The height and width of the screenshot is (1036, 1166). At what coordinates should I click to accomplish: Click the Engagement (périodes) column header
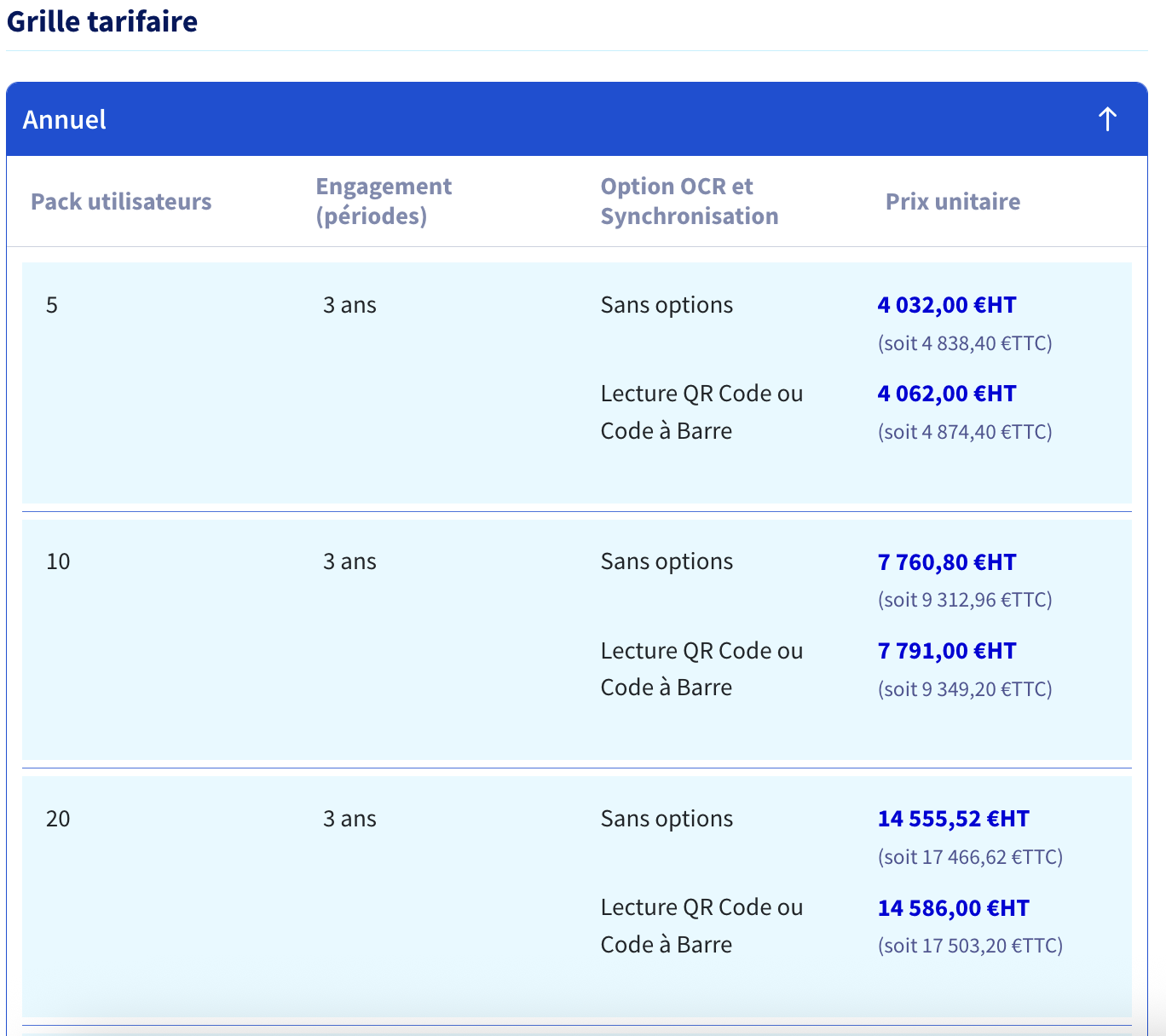384,201
